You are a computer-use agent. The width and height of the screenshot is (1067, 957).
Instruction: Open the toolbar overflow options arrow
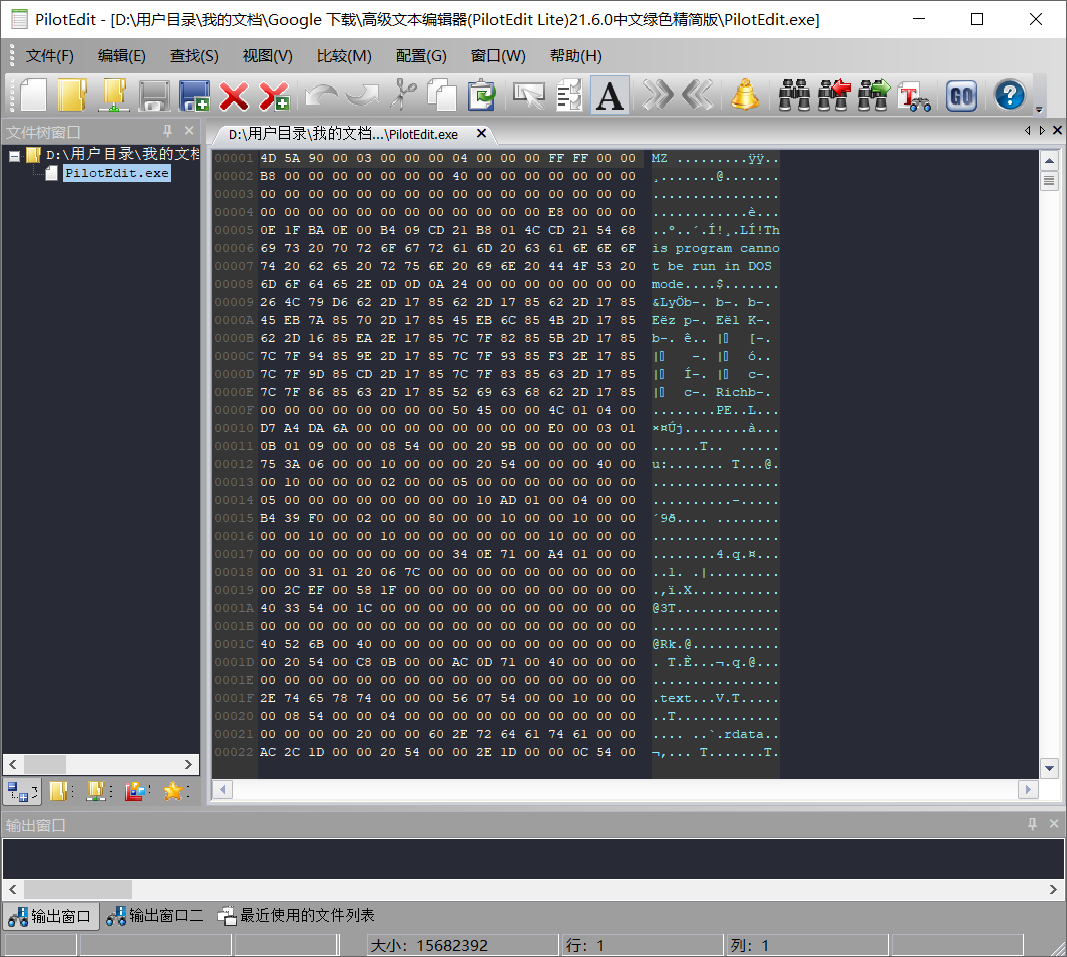pyautogui.click(x=1038, y=109)
